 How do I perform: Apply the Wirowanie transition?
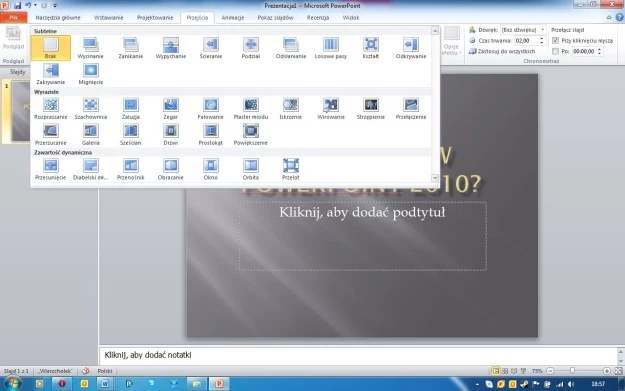click(x=331, y=108)
